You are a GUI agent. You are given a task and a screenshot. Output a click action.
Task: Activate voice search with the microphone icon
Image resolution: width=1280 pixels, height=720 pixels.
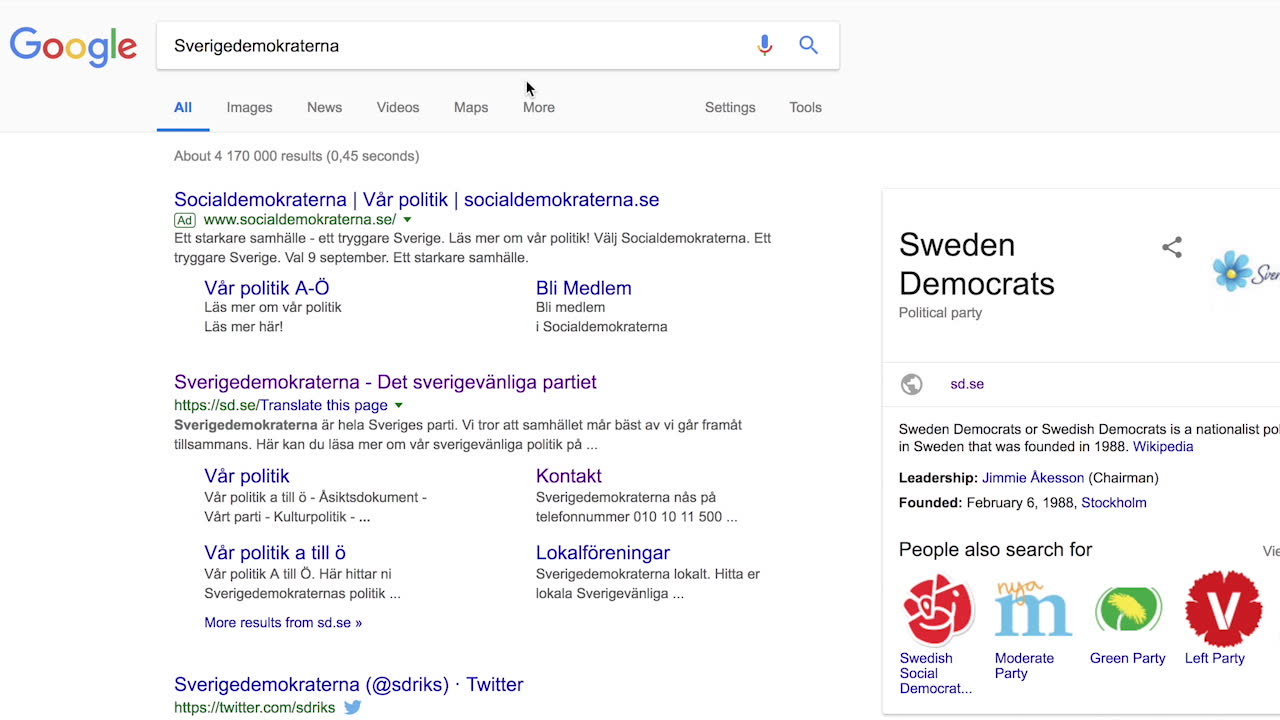click(x=764, y=45)
